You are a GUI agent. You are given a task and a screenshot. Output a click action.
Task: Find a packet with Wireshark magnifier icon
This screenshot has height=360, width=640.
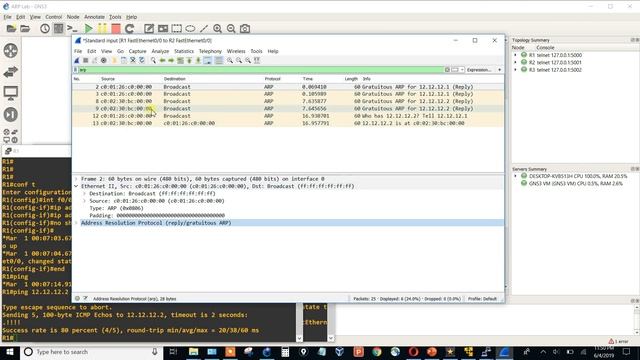tap(153, 60)
